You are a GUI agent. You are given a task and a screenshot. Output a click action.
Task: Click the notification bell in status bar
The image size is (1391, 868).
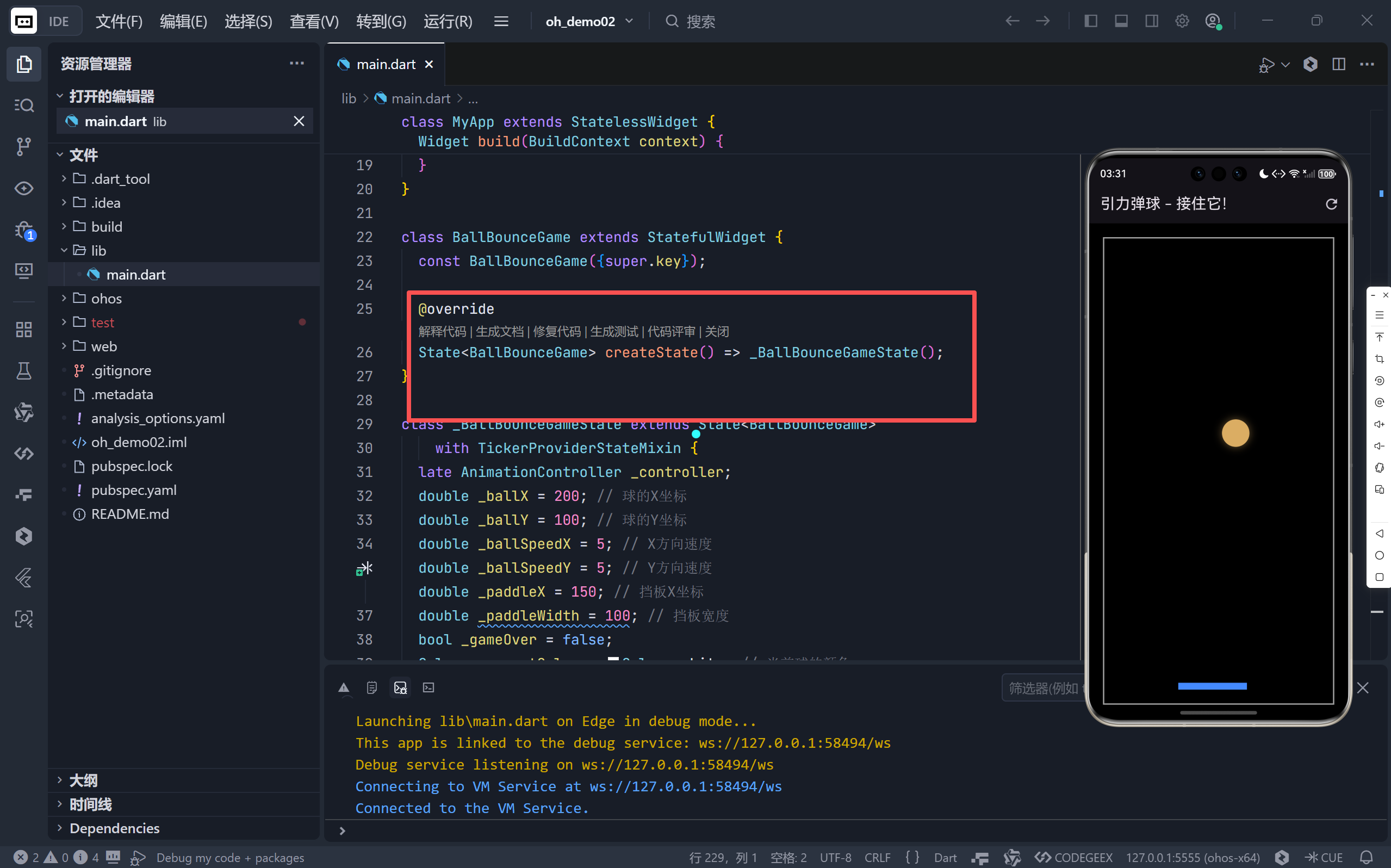(1367, 857)
